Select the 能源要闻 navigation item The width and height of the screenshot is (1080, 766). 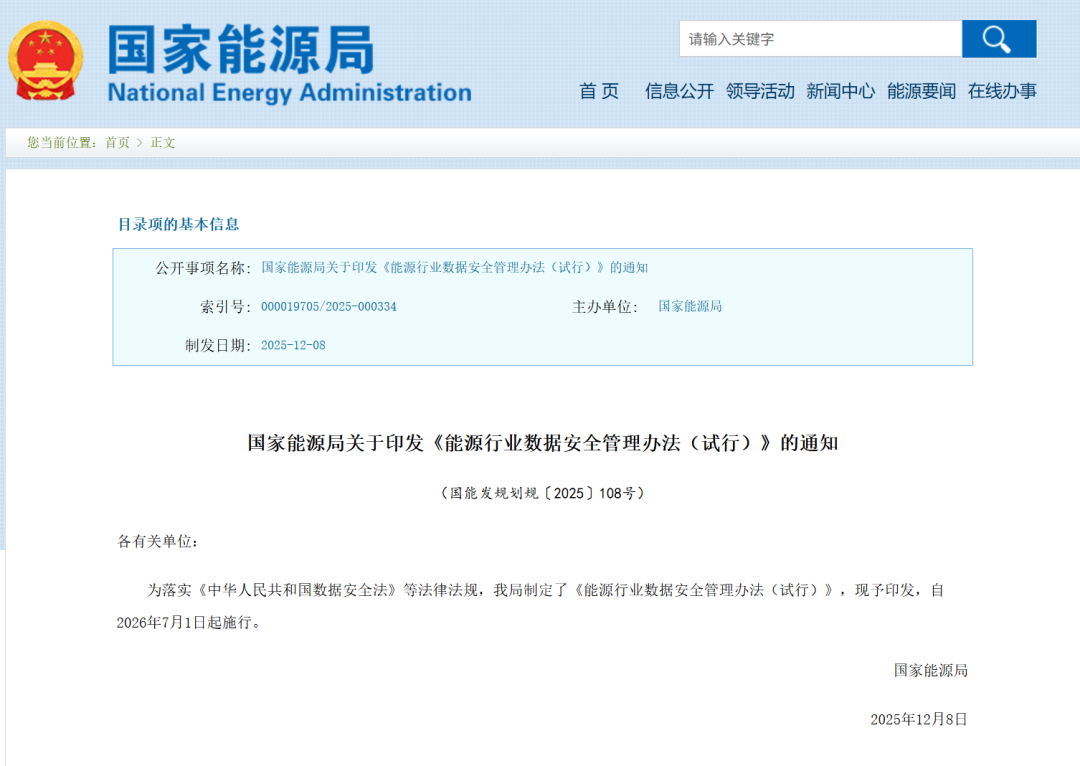point(922,90)
